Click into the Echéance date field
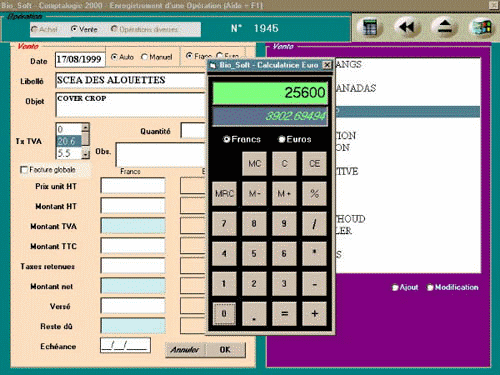This screenshot has height=375, width=500. coord(125,346)
